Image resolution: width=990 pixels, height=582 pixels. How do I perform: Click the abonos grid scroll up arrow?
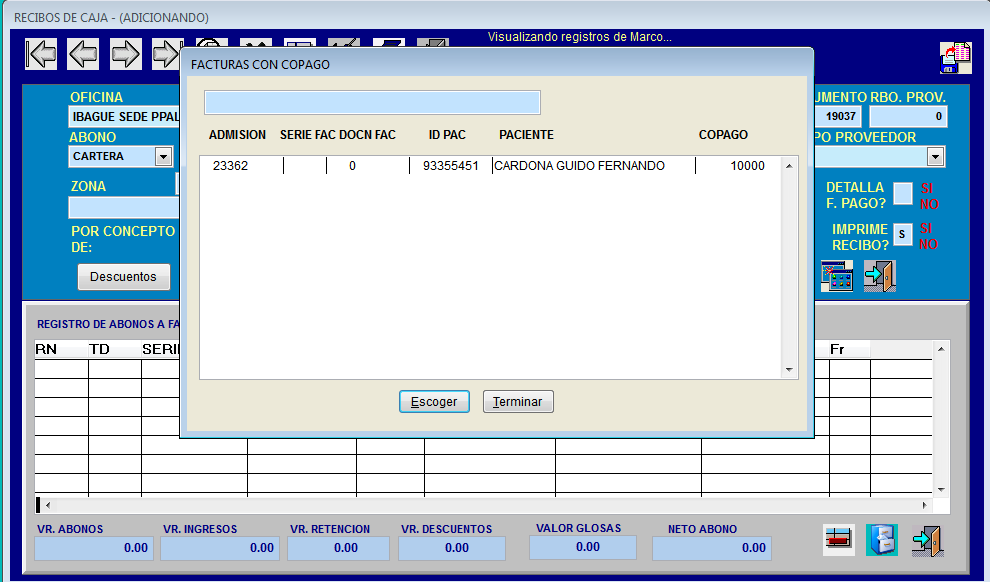point(941,349)
